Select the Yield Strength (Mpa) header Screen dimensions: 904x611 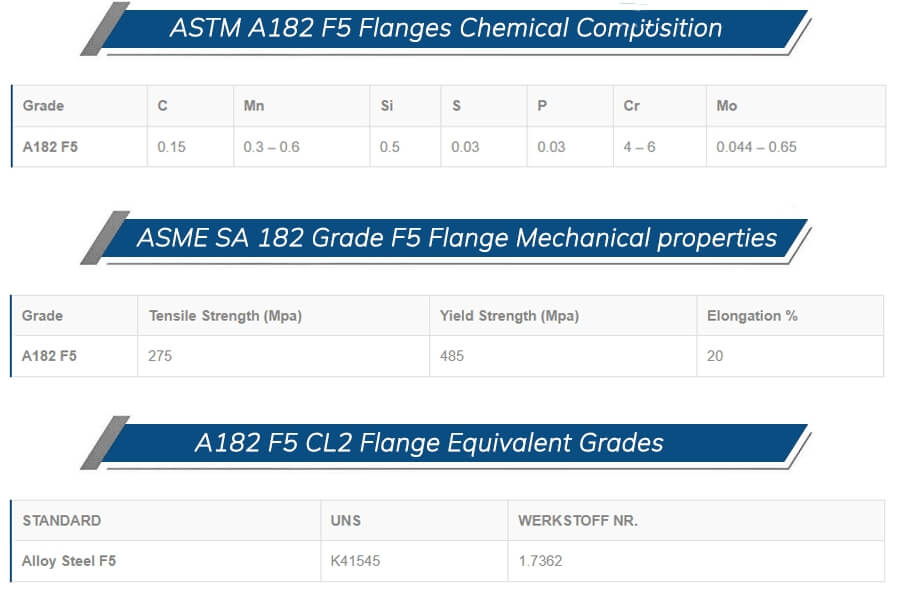509,316
